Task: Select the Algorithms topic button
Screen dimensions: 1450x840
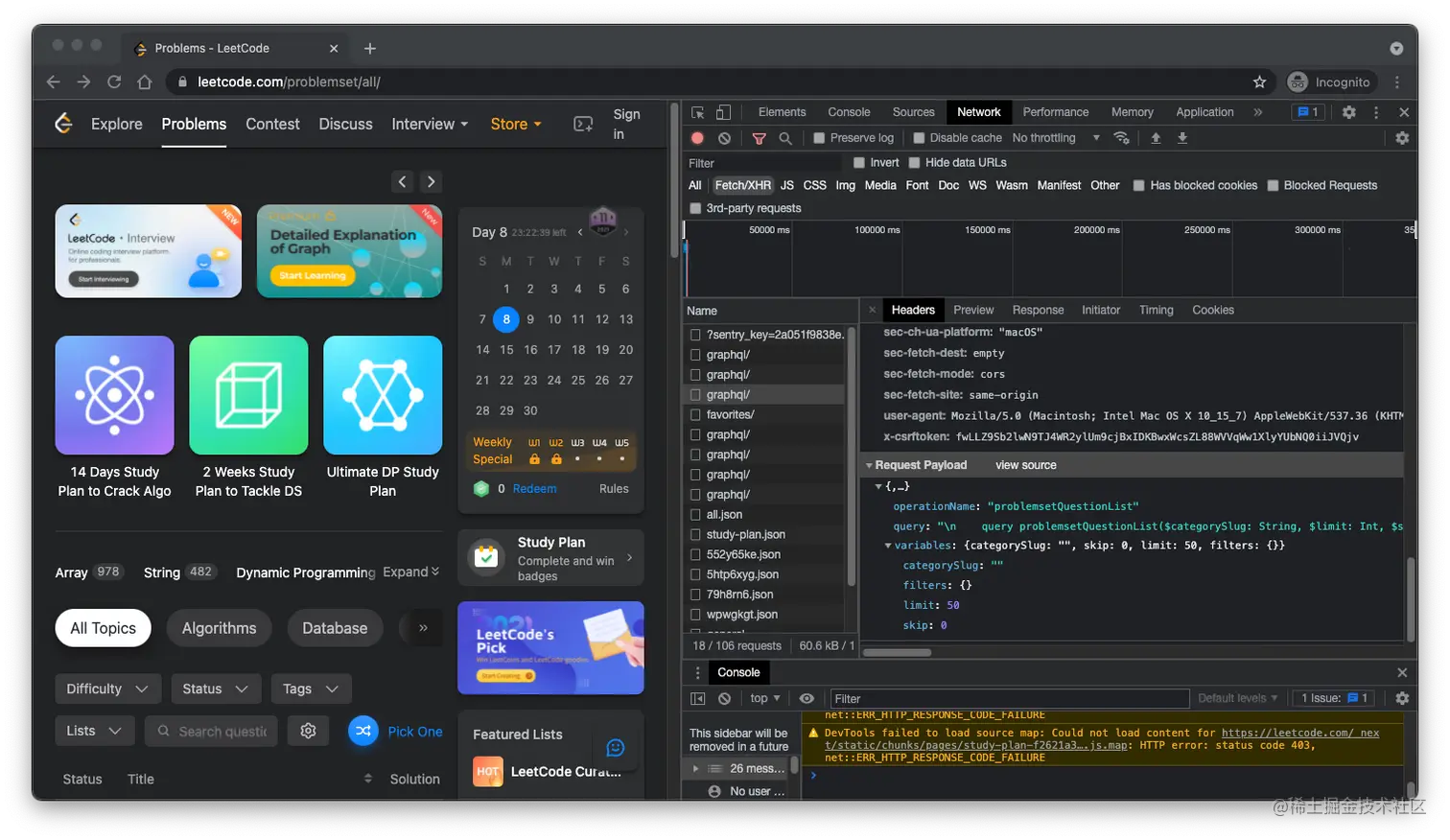Action: 220,628
